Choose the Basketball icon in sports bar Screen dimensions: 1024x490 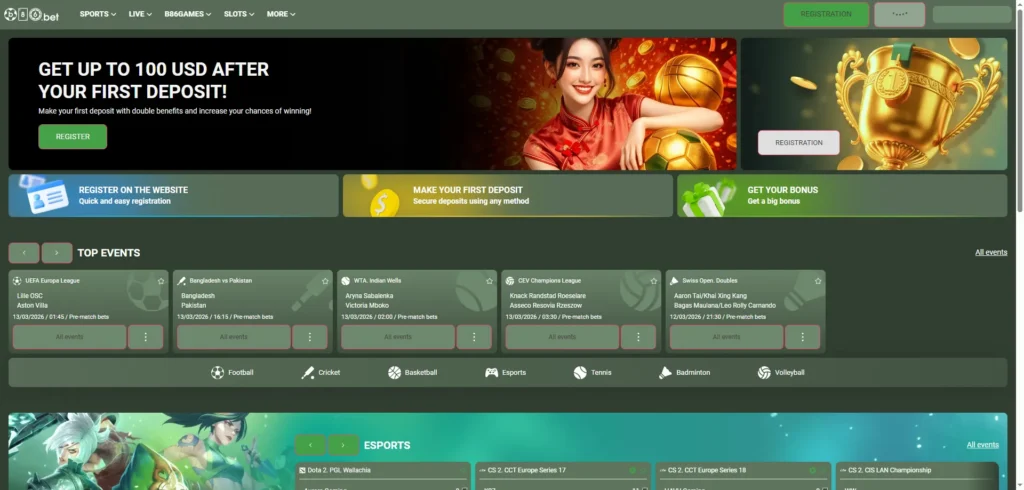395,372
